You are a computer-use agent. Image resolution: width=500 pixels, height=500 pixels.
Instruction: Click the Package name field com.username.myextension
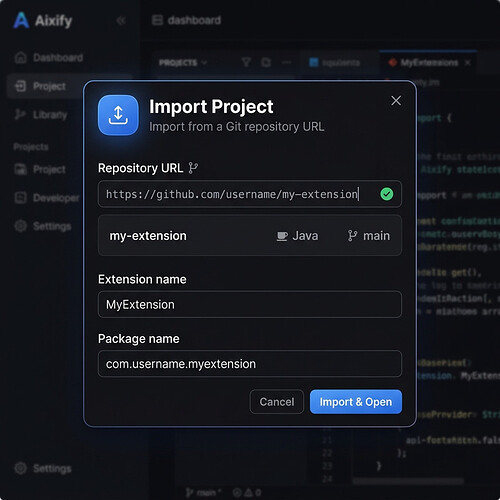coord(250,364)
